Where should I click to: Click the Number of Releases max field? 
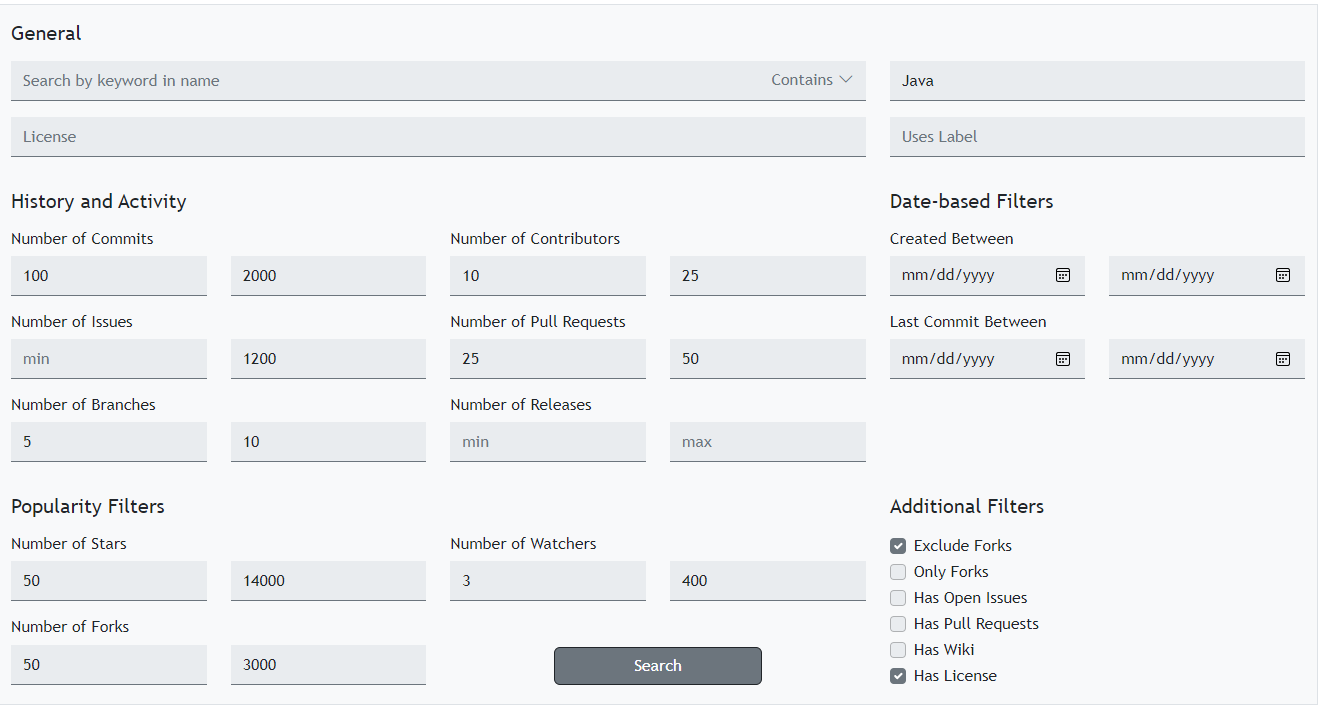pyautogui.click(x=767, y=442)
